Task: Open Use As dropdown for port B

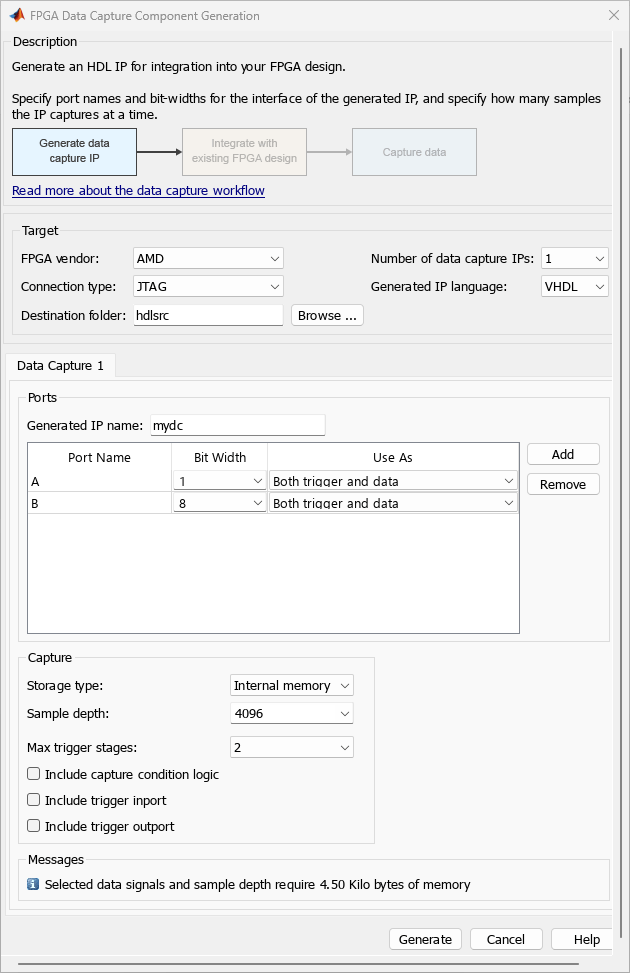Action: (393, 503)
